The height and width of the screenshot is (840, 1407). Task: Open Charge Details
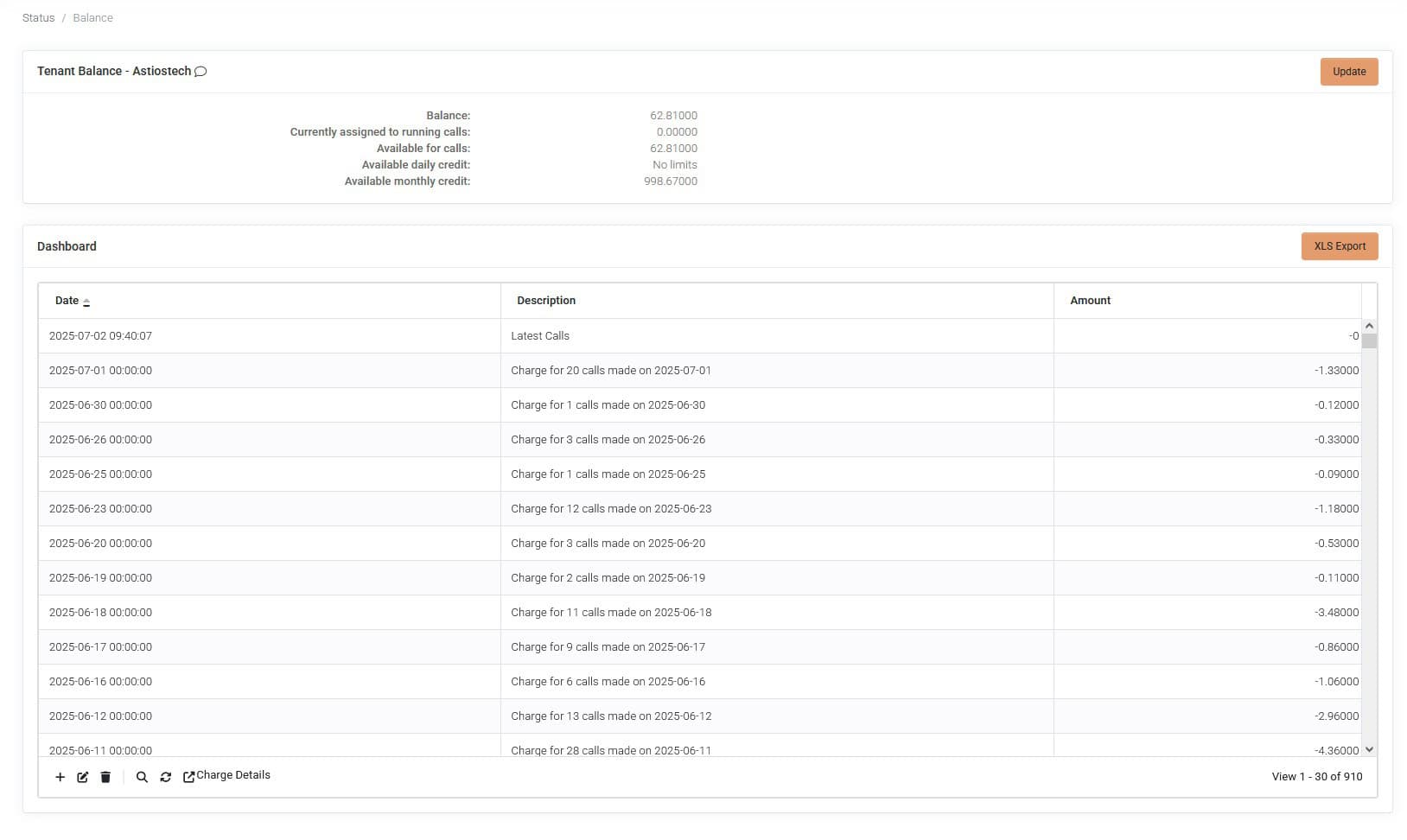[226, 776]
